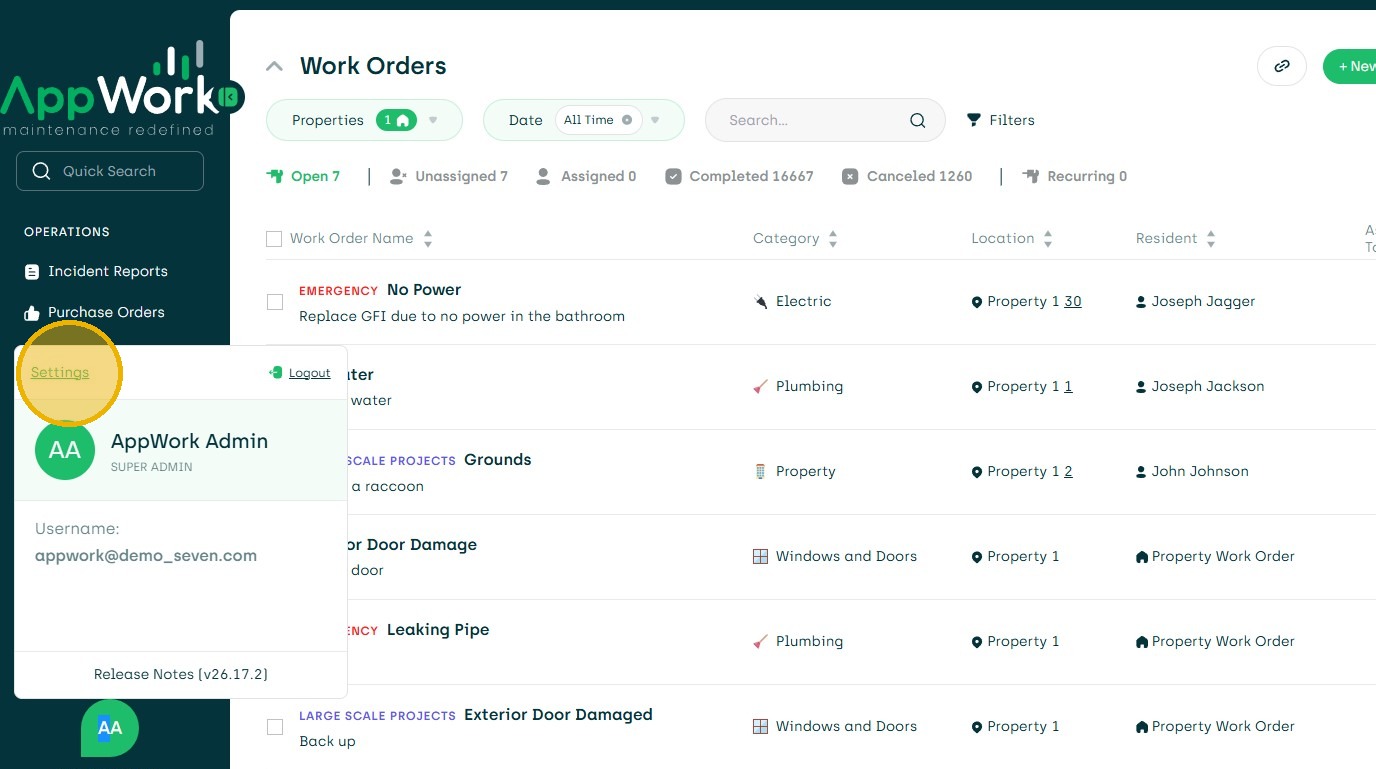The height and width of the screenshot is (769, 1376).
Task: Click the Electric plug category icon
Action: click(761, 302)
